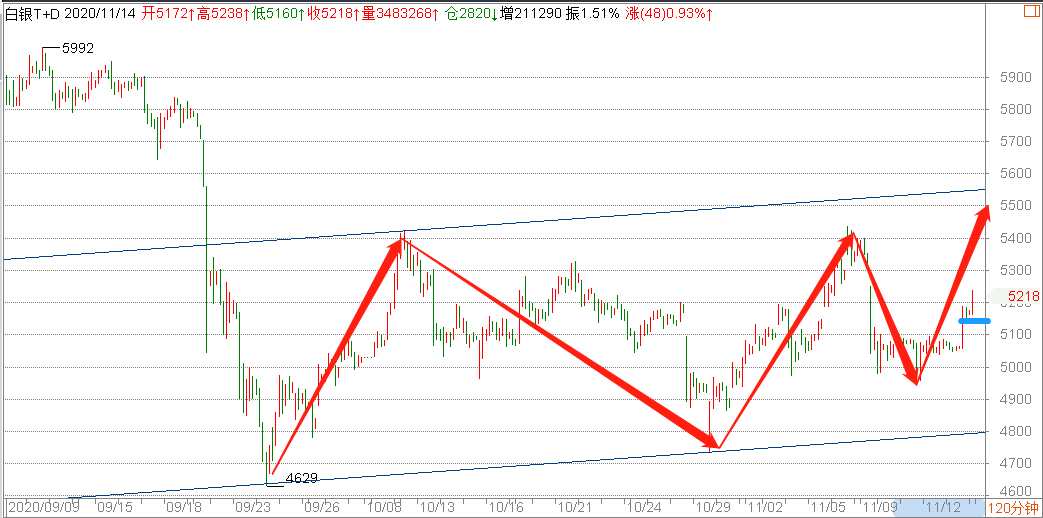Click the high value 高5238
Screen dimensions: 1043x518
pyautogui.click(x=222, y=14)
